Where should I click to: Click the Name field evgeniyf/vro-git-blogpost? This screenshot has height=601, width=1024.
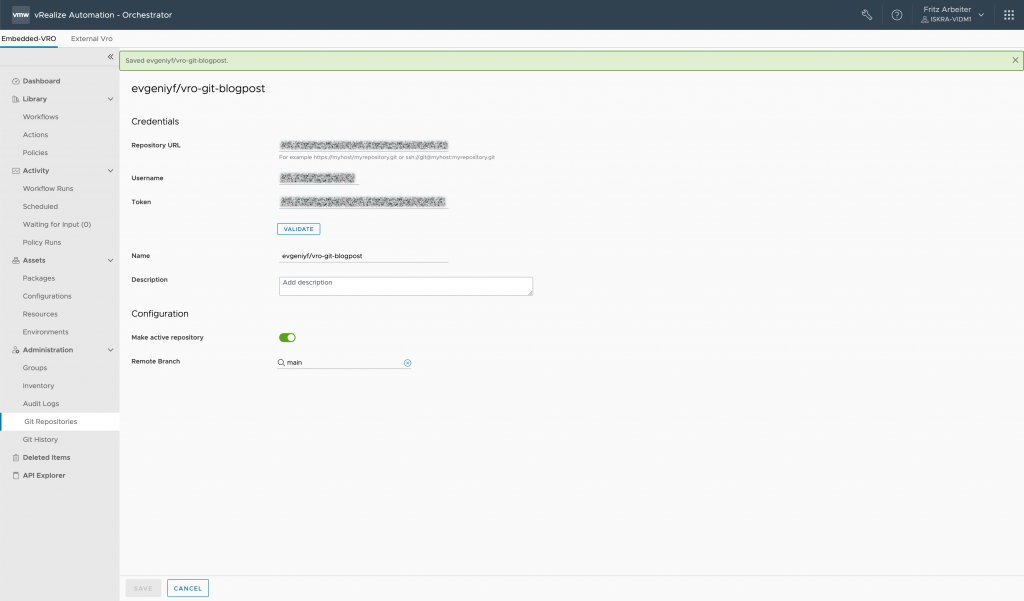click(x=363, y=256)
